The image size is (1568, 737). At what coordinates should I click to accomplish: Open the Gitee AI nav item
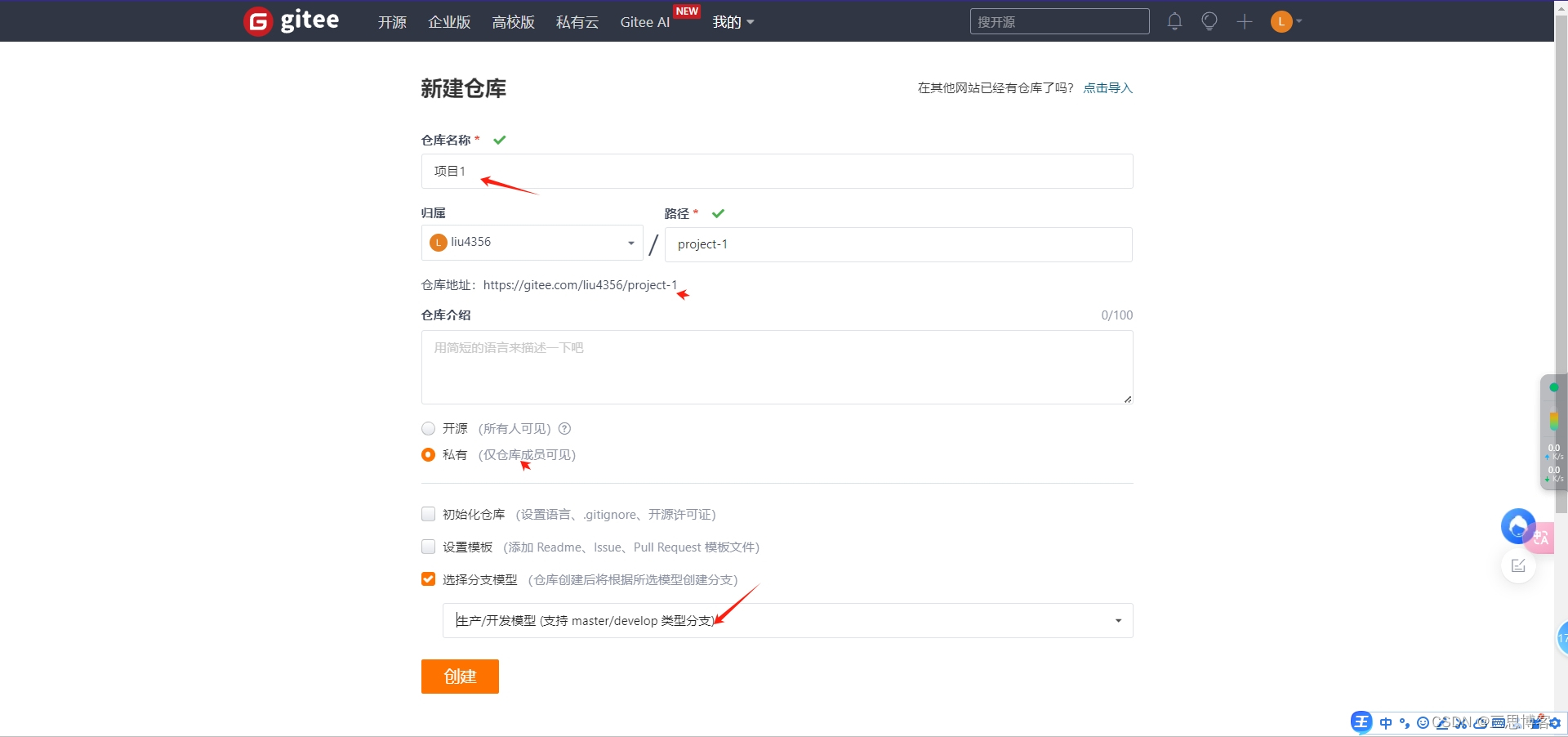tap(644, 22)
